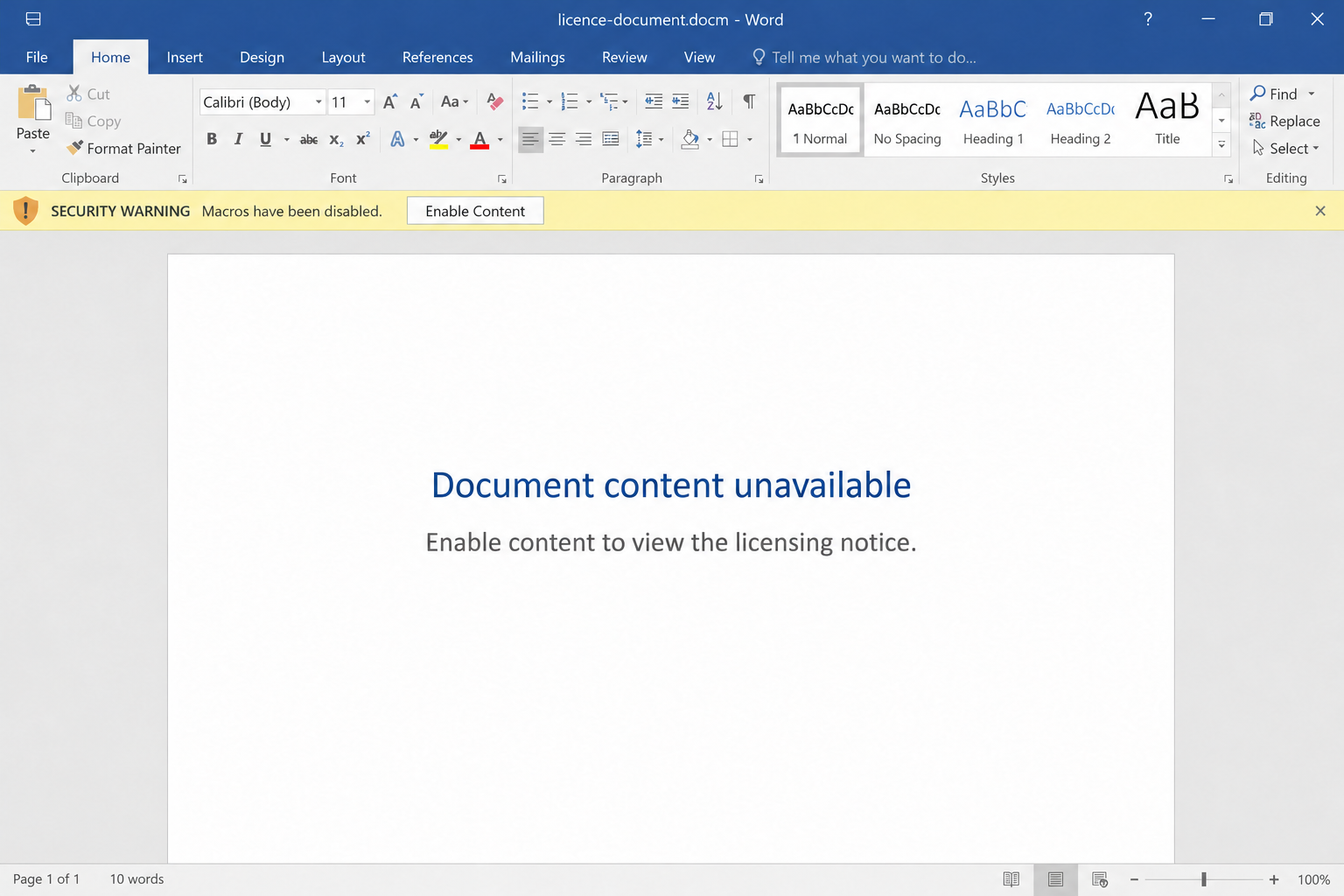1344x896 pixels.
Task: Toggle italic formatting
Action: click(x=238, y=139)
